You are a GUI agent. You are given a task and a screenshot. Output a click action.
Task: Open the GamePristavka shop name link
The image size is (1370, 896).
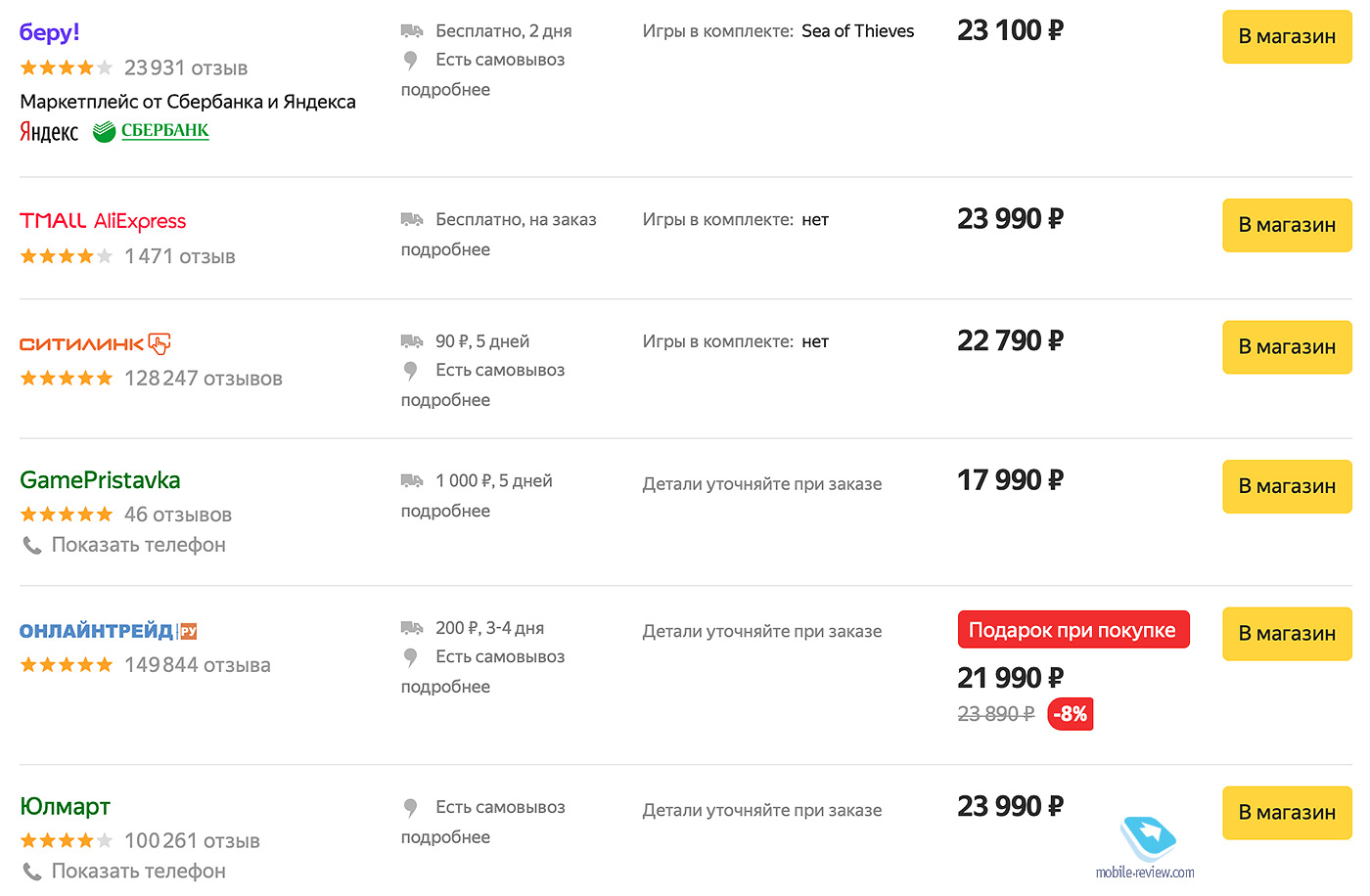[x=100, y=480]
